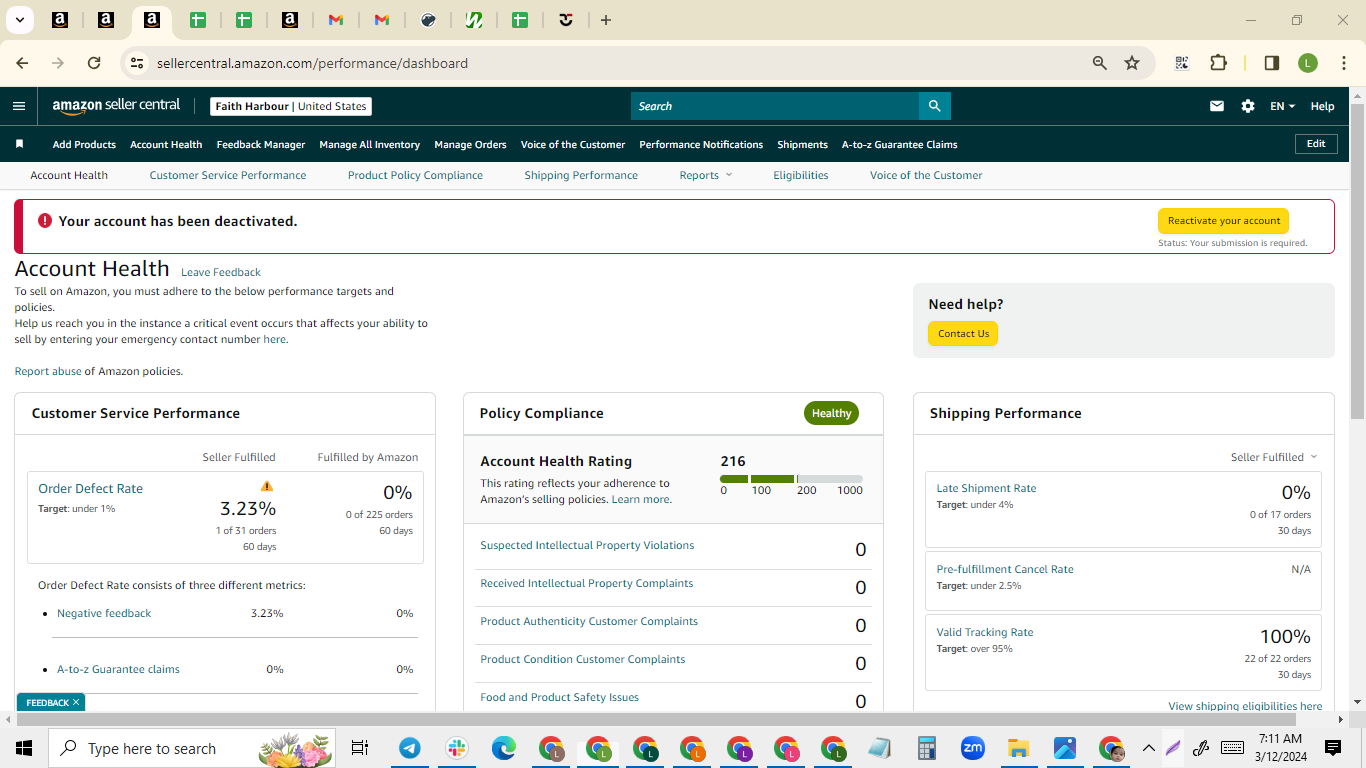Open a new browser tab with plus
The image size is (1366, 768).
coord(606,20)
